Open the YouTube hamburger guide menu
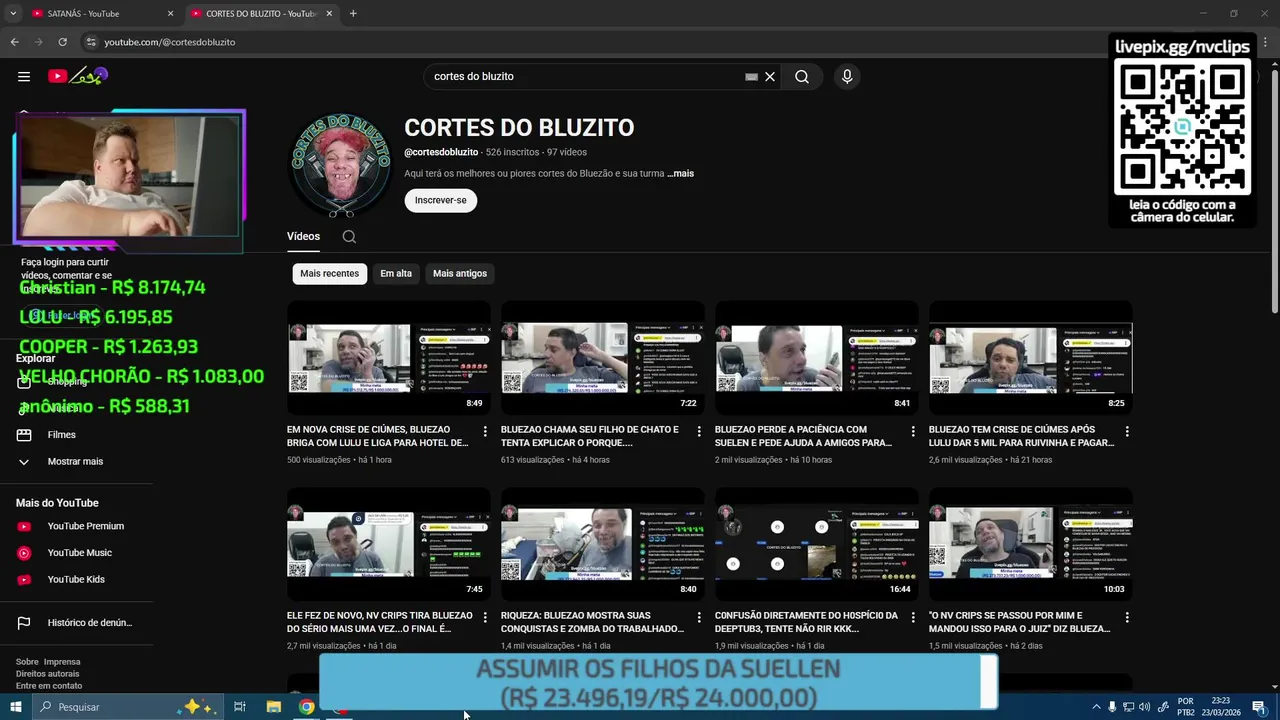Viewport: 1280px width, 720px height. (24, 76)
